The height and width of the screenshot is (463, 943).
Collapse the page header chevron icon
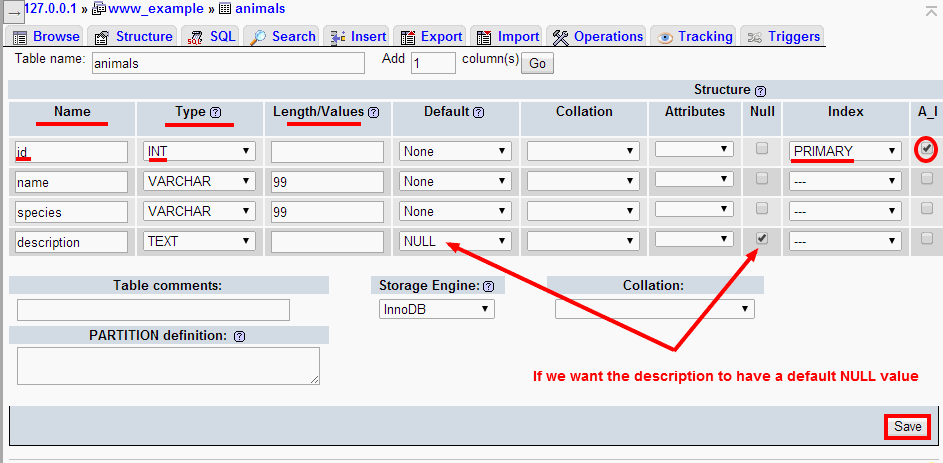[x=930, y=10]
